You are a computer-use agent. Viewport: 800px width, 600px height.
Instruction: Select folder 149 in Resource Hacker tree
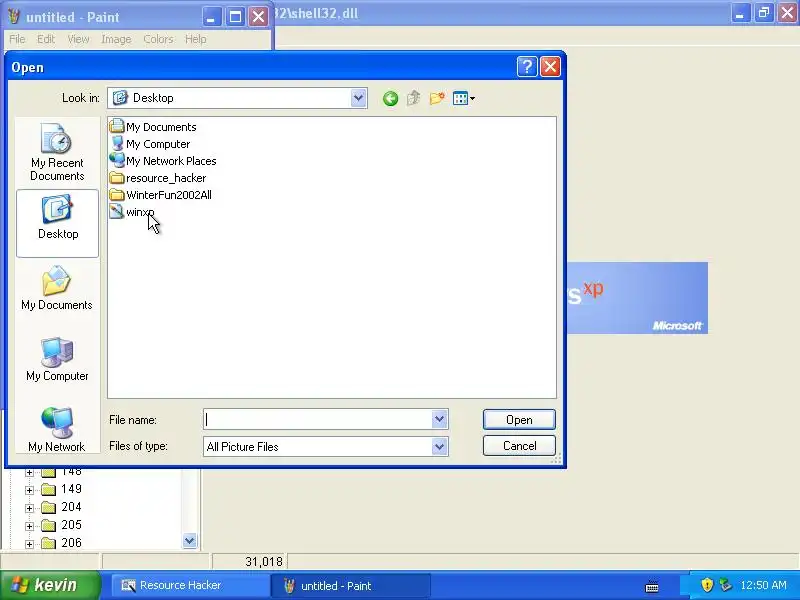point(61,489)
